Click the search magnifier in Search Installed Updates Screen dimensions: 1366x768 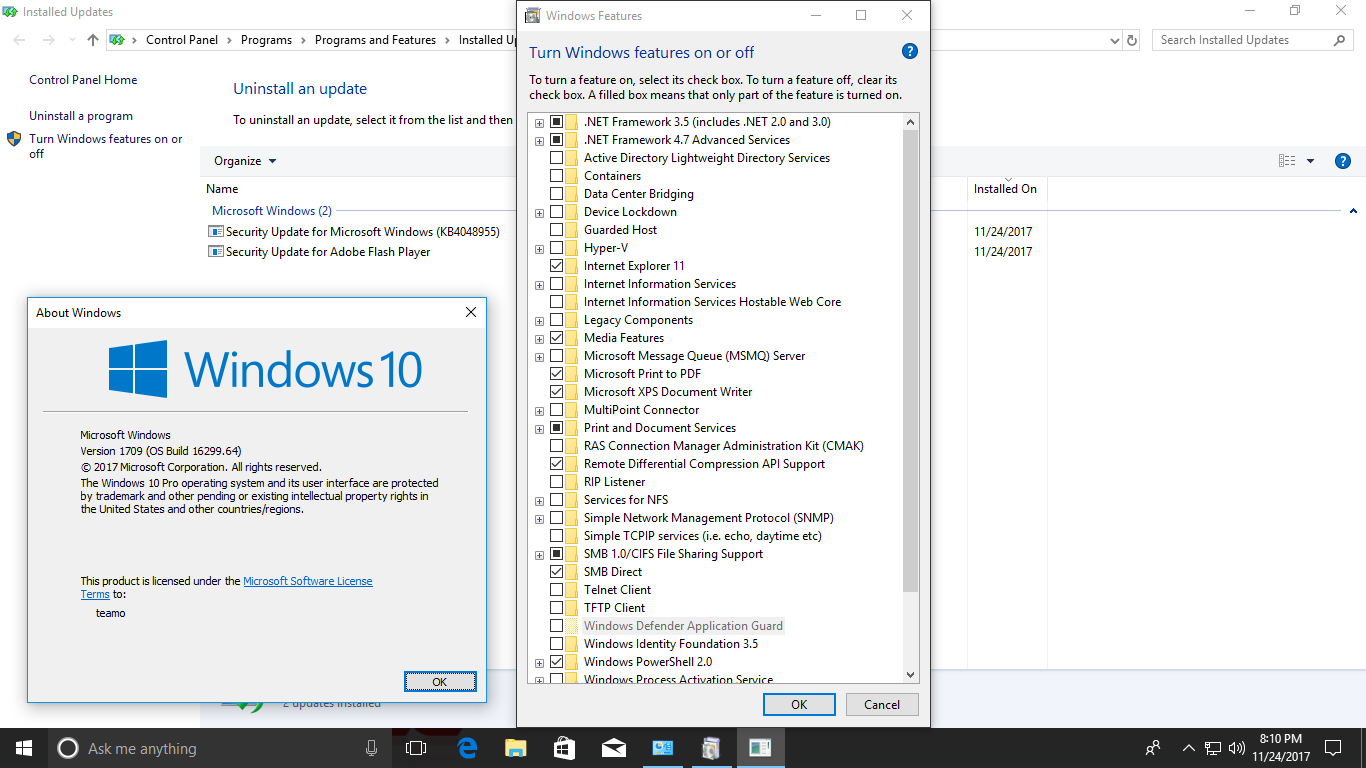pos(1339,40)
